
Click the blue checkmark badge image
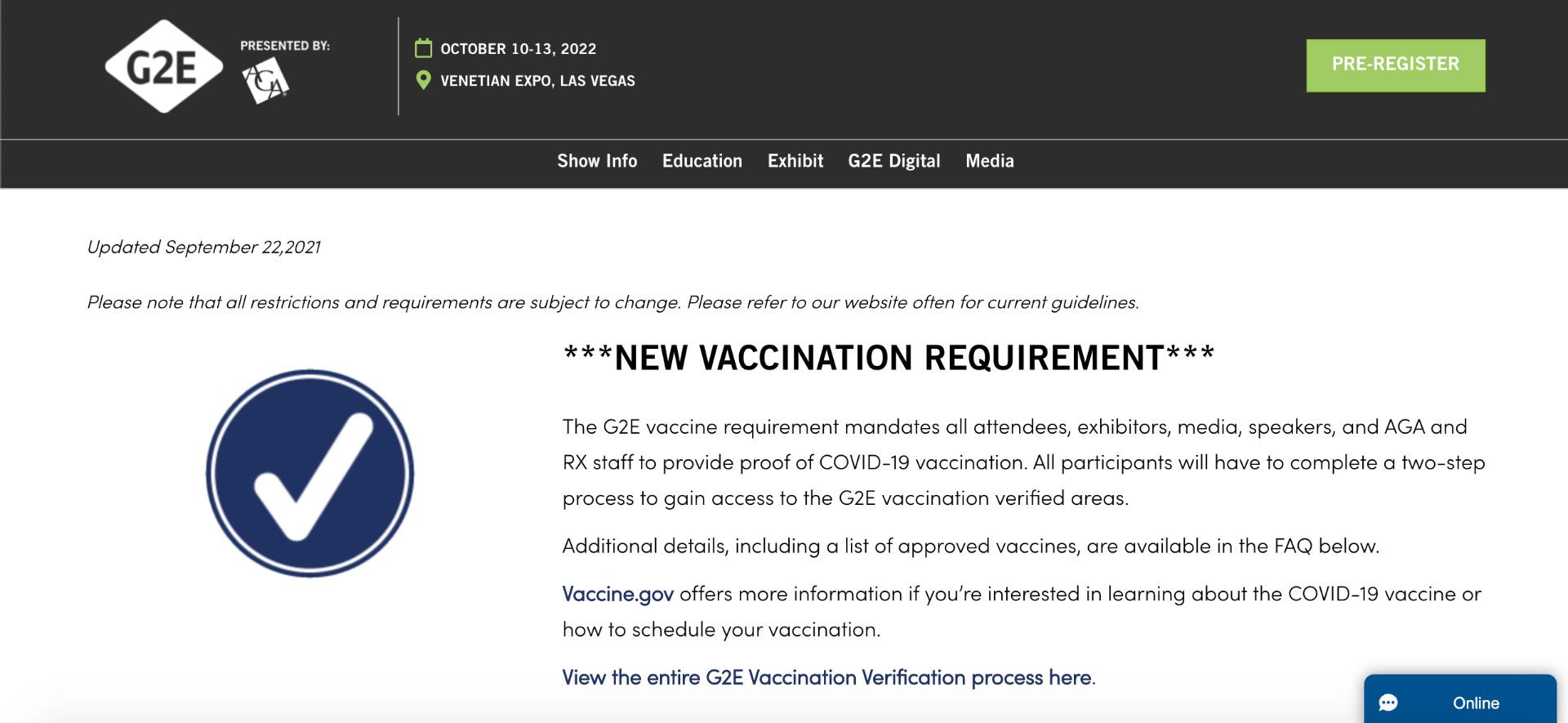pos(310,474)
